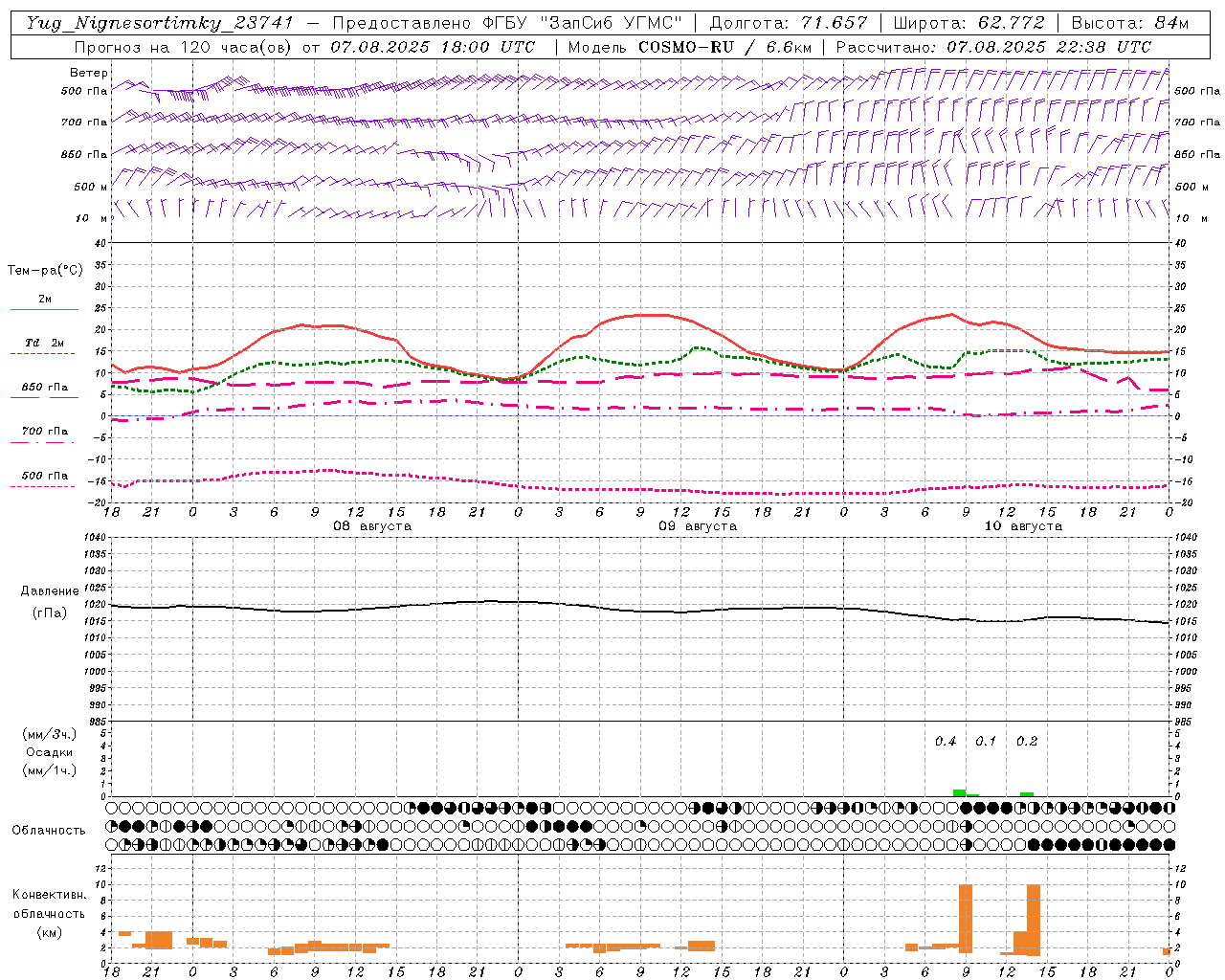Click the Модель COSMO-RU / 6.6км label

(x=689, y=47)
